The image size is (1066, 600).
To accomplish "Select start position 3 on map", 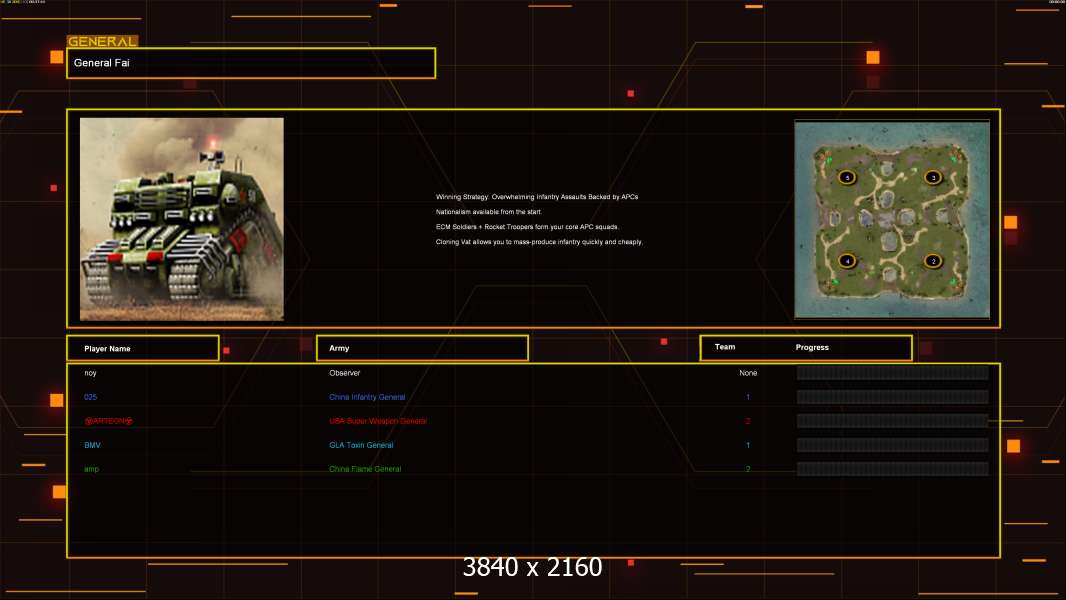I will click(x=933, y=177).
